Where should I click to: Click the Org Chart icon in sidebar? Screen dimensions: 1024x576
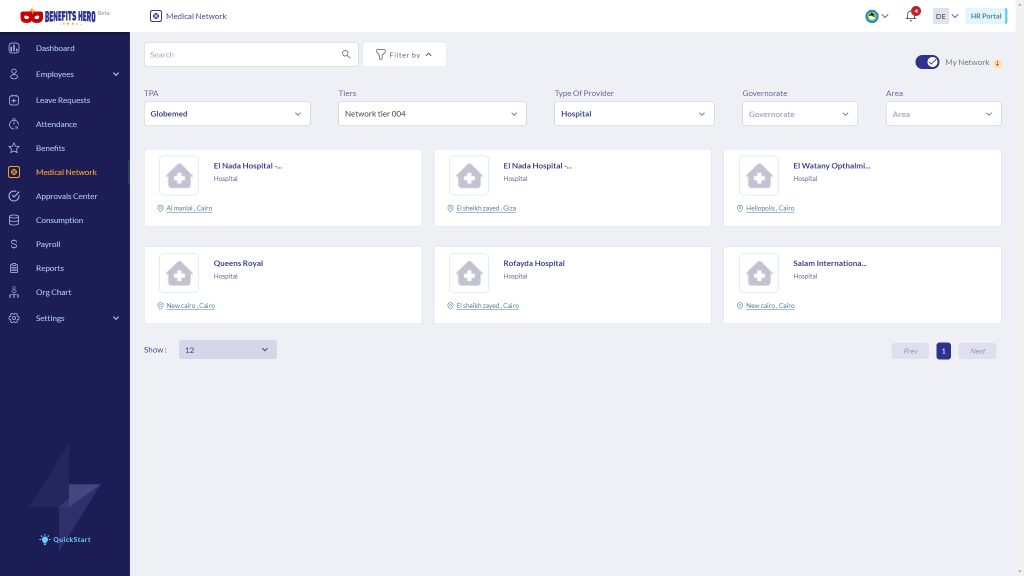coord(14,292)
